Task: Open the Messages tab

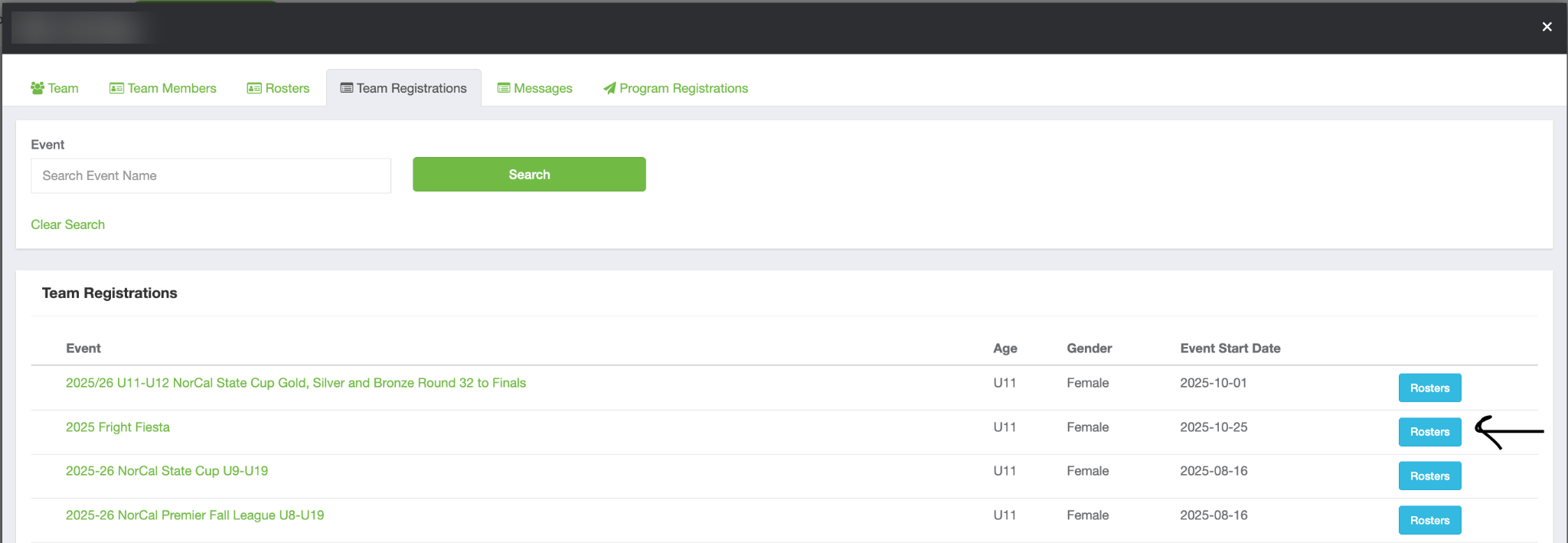Action: coord(534,88)
